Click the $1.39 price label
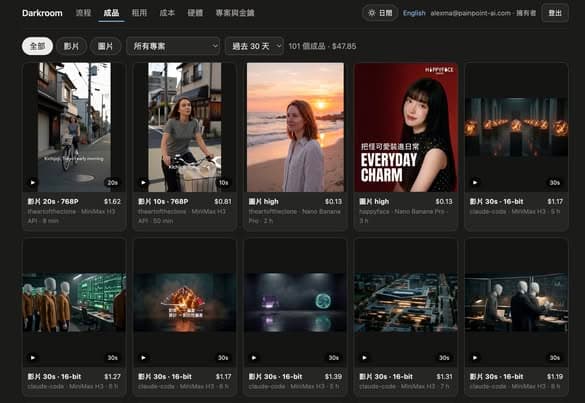The width and height of the screenshot is (585, 403). [333, 377]
